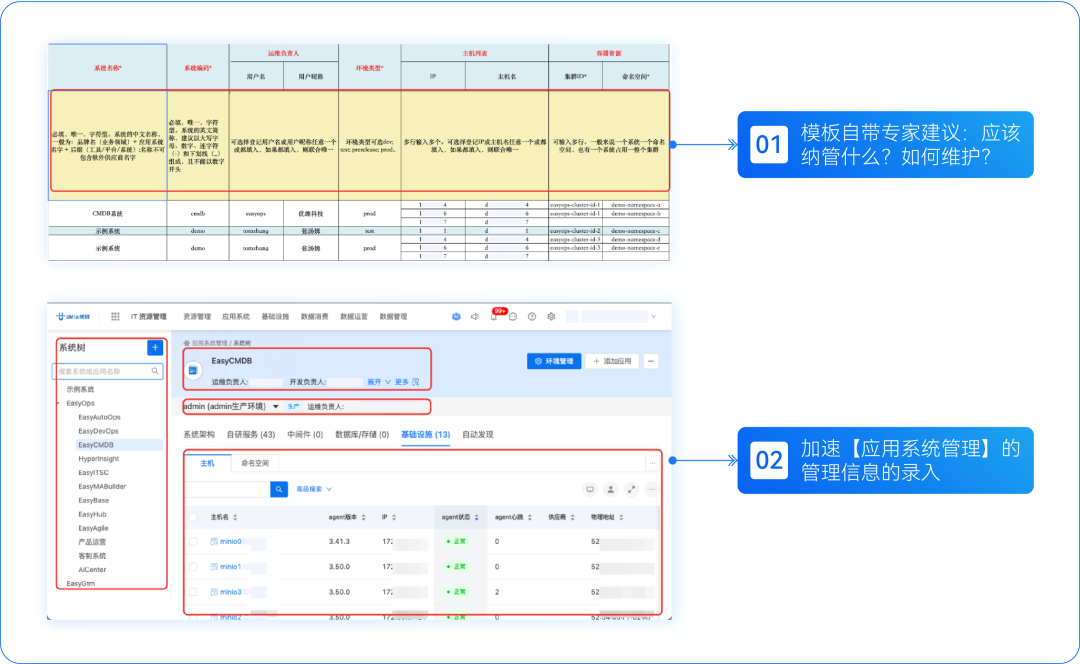Sort by agent版本 column arrows

pos(364,517)
